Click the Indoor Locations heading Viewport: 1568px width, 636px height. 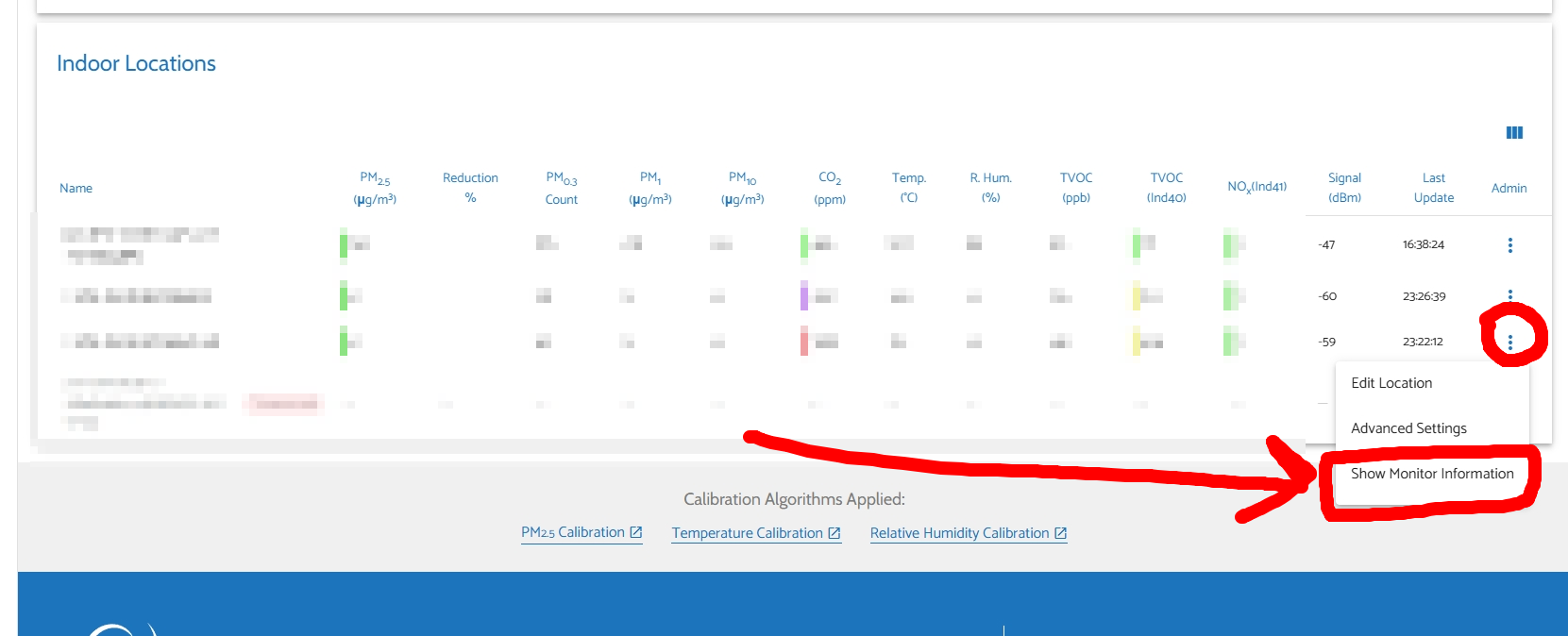[136, 63]
